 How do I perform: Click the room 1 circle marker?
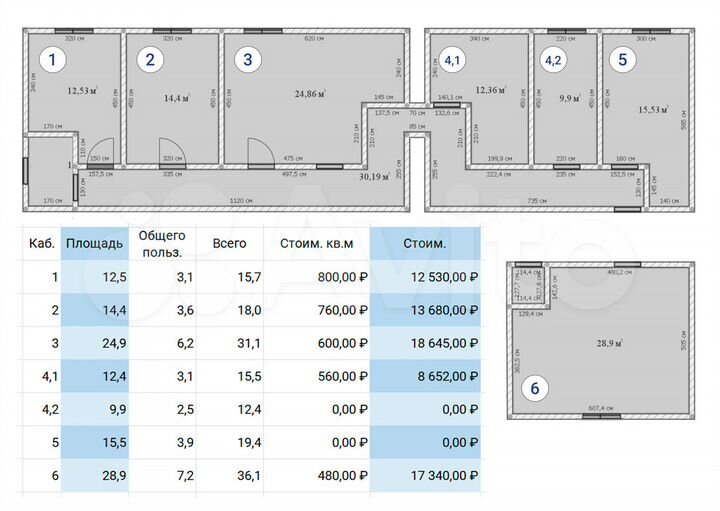[x=53, y=60]
